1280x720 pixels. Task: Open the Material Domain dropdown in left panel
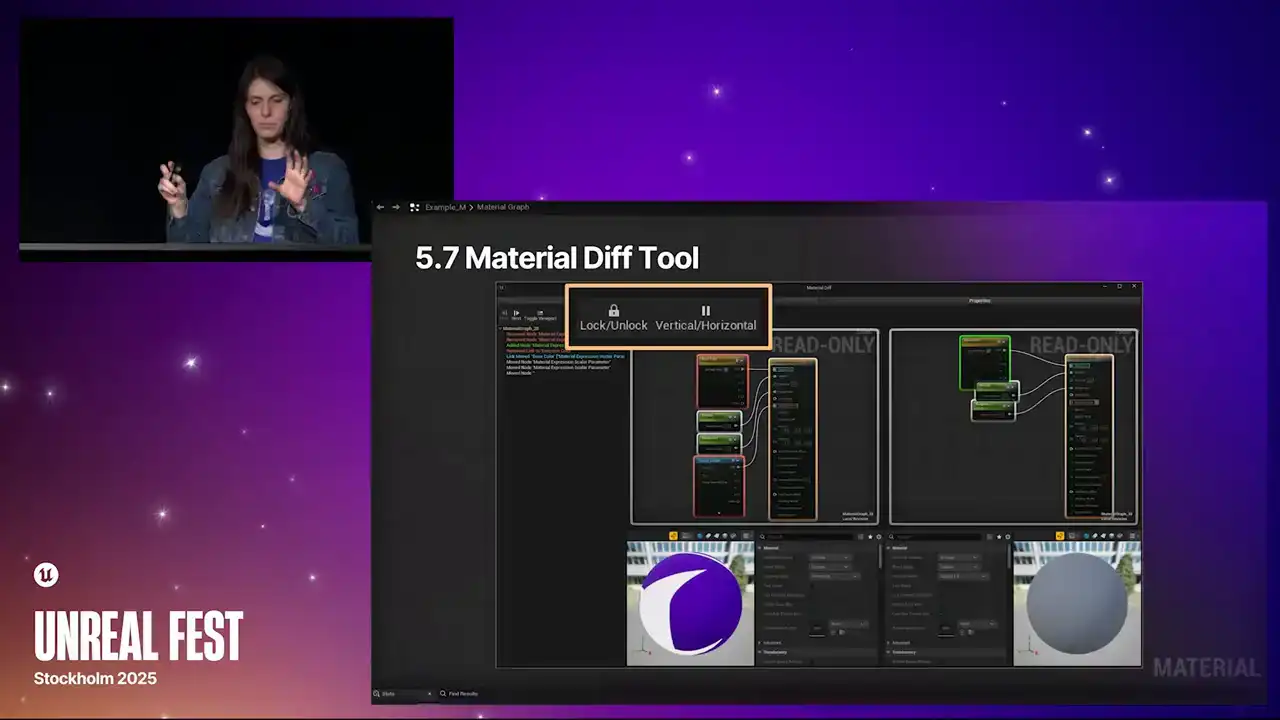click(x=830, y=557)
